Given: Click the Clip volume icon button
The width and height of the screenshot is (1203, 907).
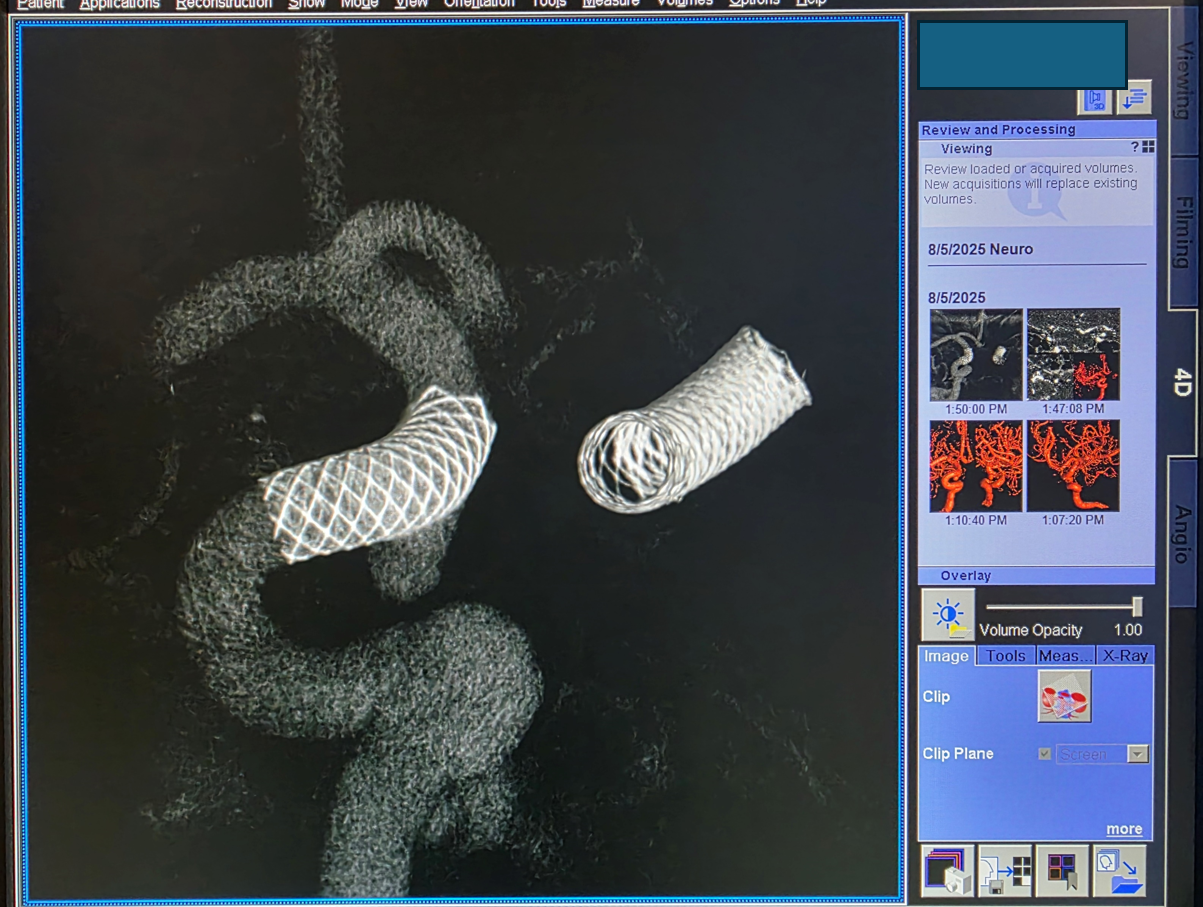Looking at the screenshot, I should pos(1064,696).
